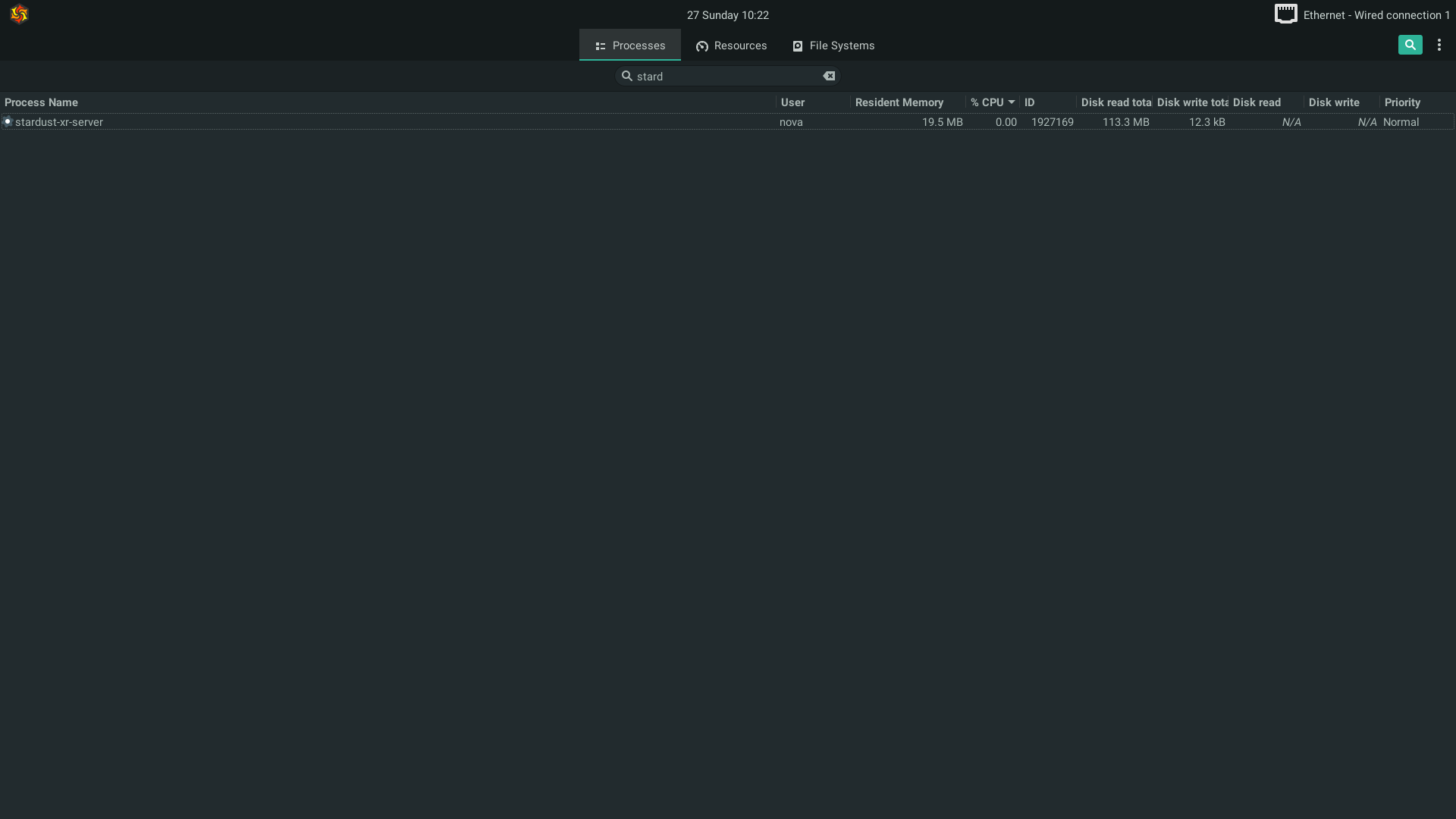Toggle the % CPU sort arrow
This screenshot has height=819, width=1456.
click(1011, 102)
